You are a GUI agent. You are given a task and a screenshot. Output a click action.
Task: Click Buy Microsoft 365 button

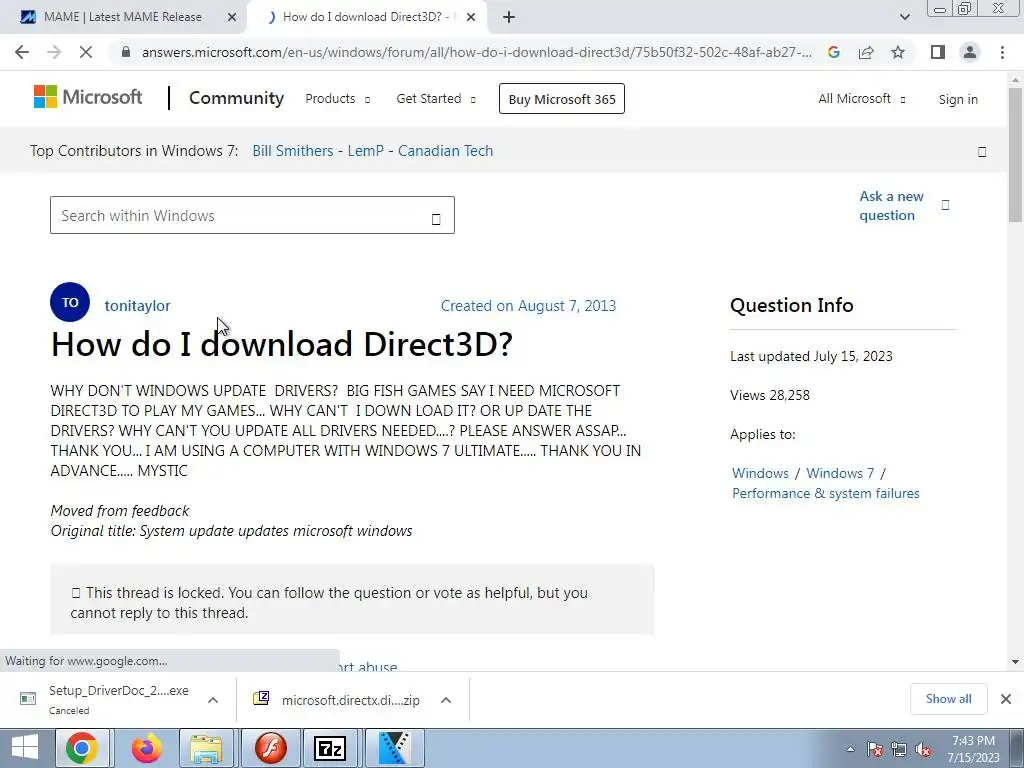click(x=562, y=99)
